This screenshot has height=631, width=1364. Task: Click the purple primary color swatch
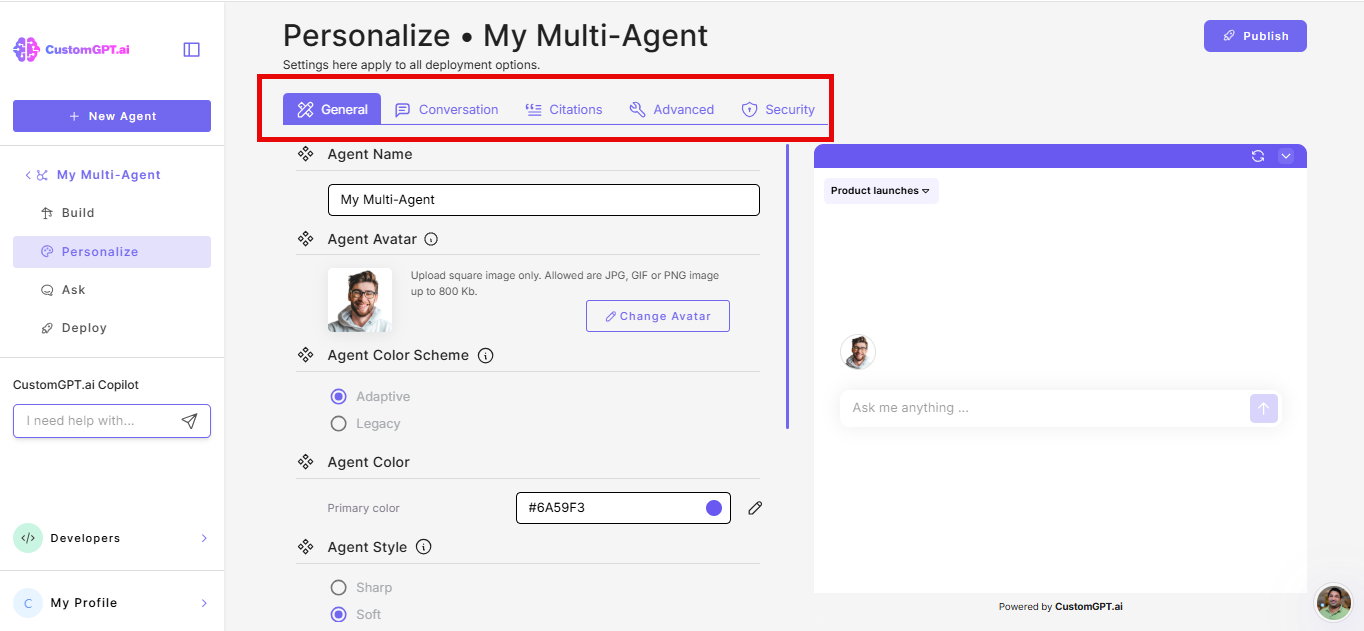point(713,508)
